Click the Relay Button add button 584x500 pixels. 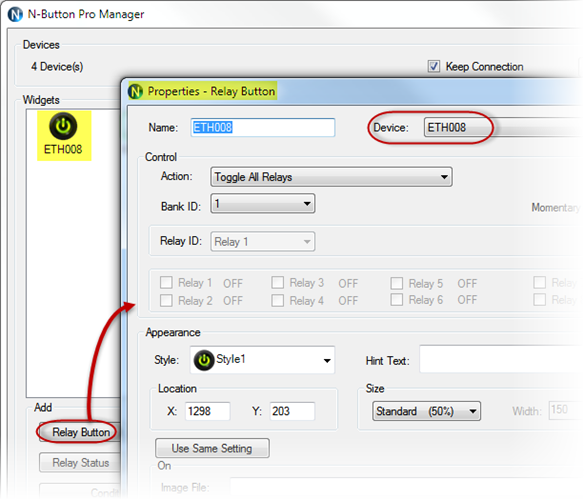(x=80, y=432)
